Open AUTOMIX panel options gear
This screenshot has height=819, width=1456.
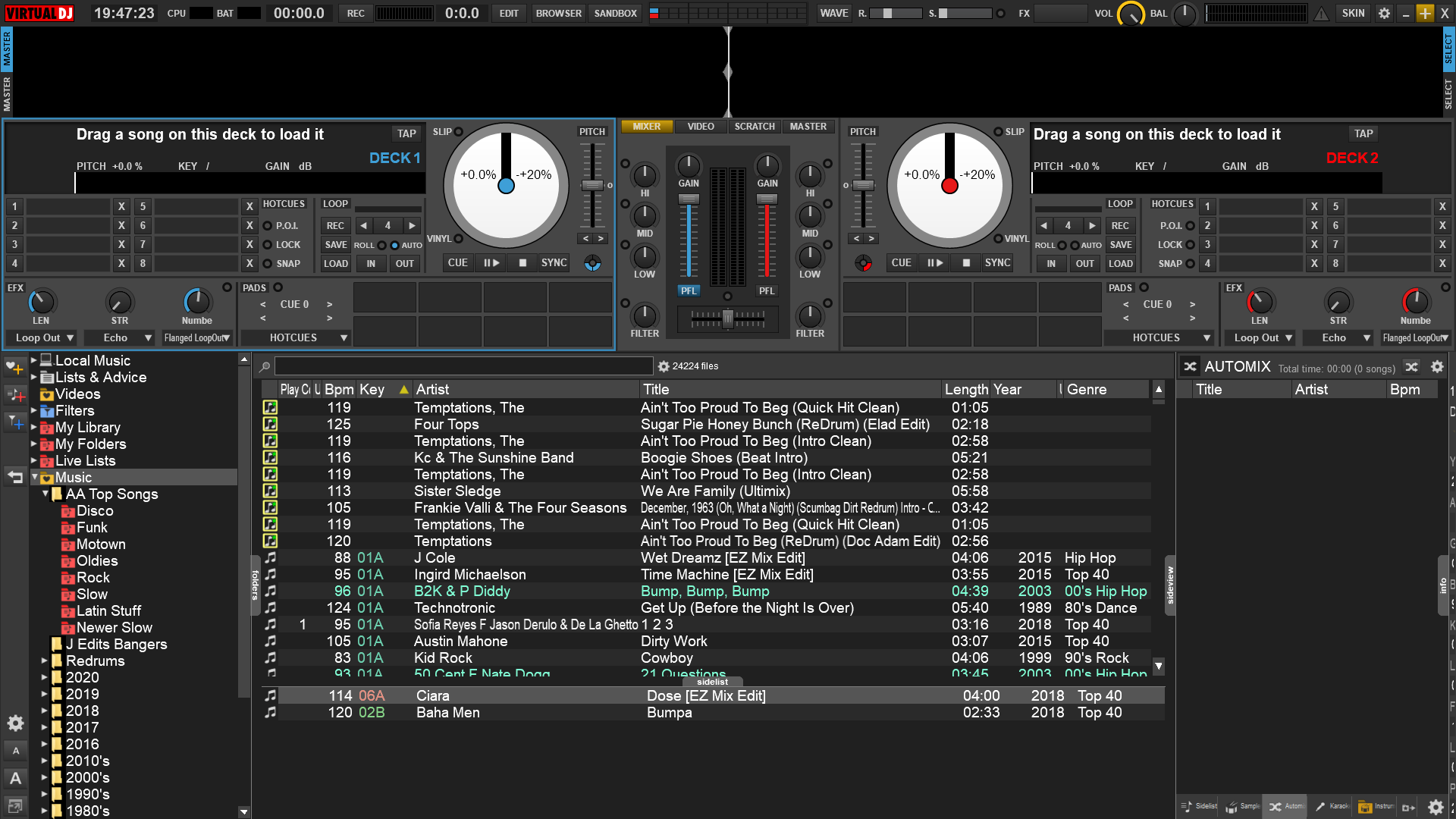[x=1437, y=367]
